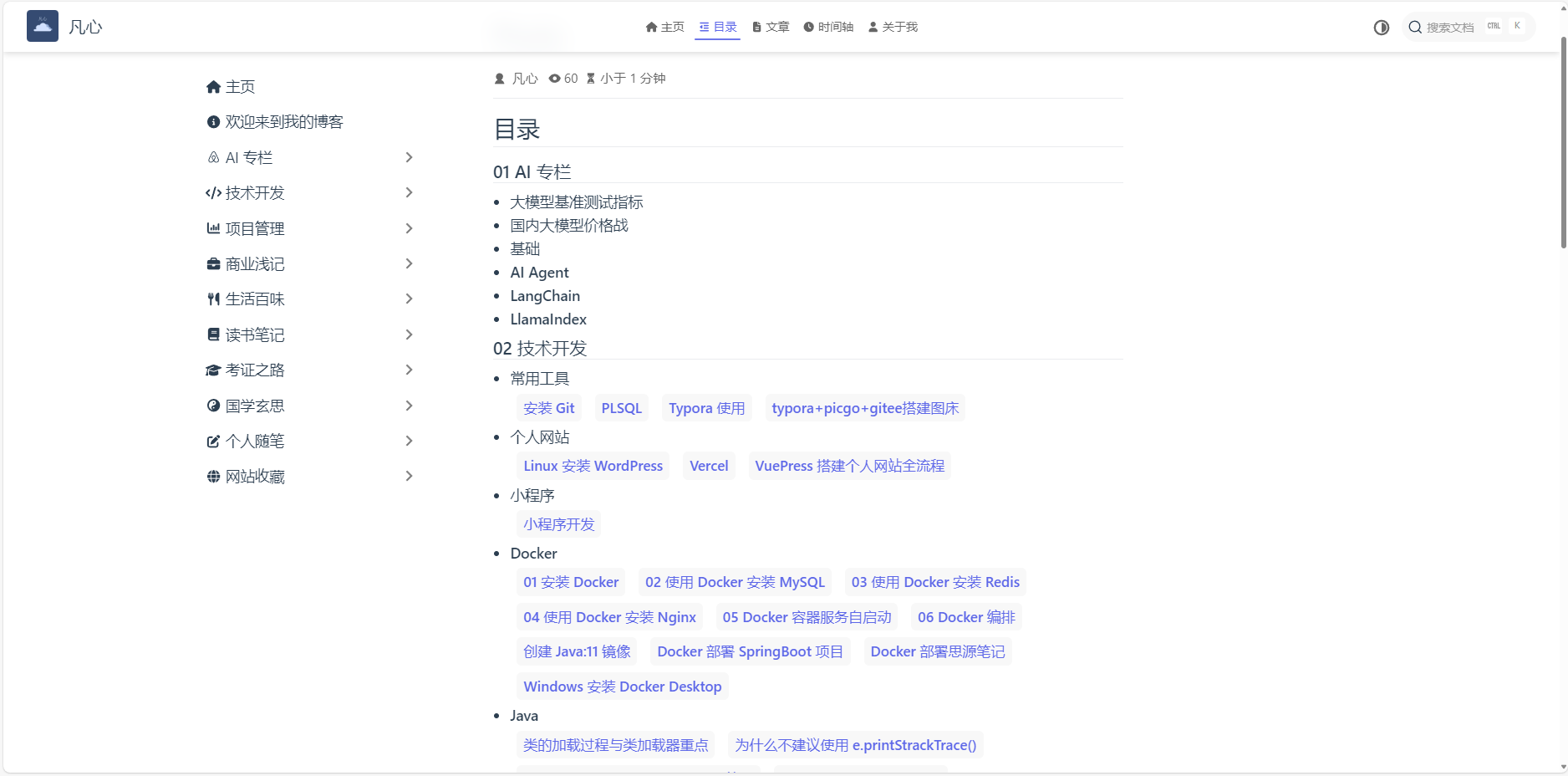Screen dimensions: 1568x776
Task: Open 时间轴 in the top navigation
Action: coord(828,27)
